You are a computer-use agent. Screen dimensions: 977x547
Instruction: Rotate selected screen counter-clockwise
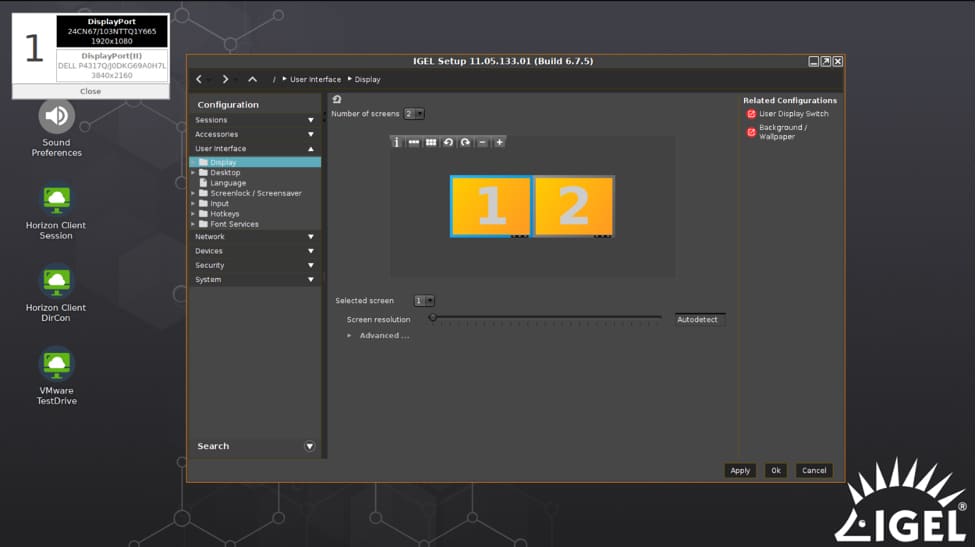[x=448, y=143]
